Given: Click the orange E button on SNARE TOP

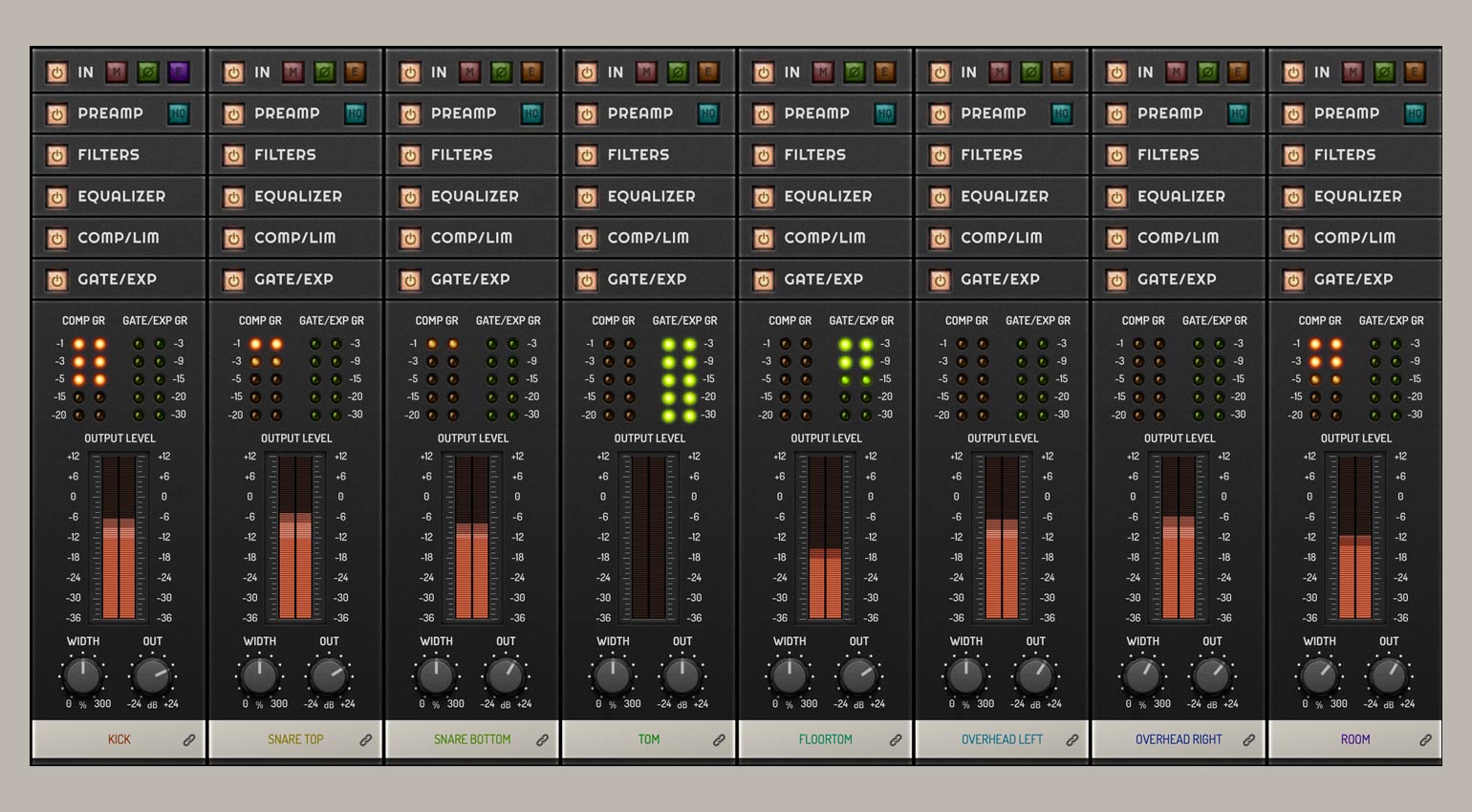Looking at the screenshot, I should (x=355, y=72).
